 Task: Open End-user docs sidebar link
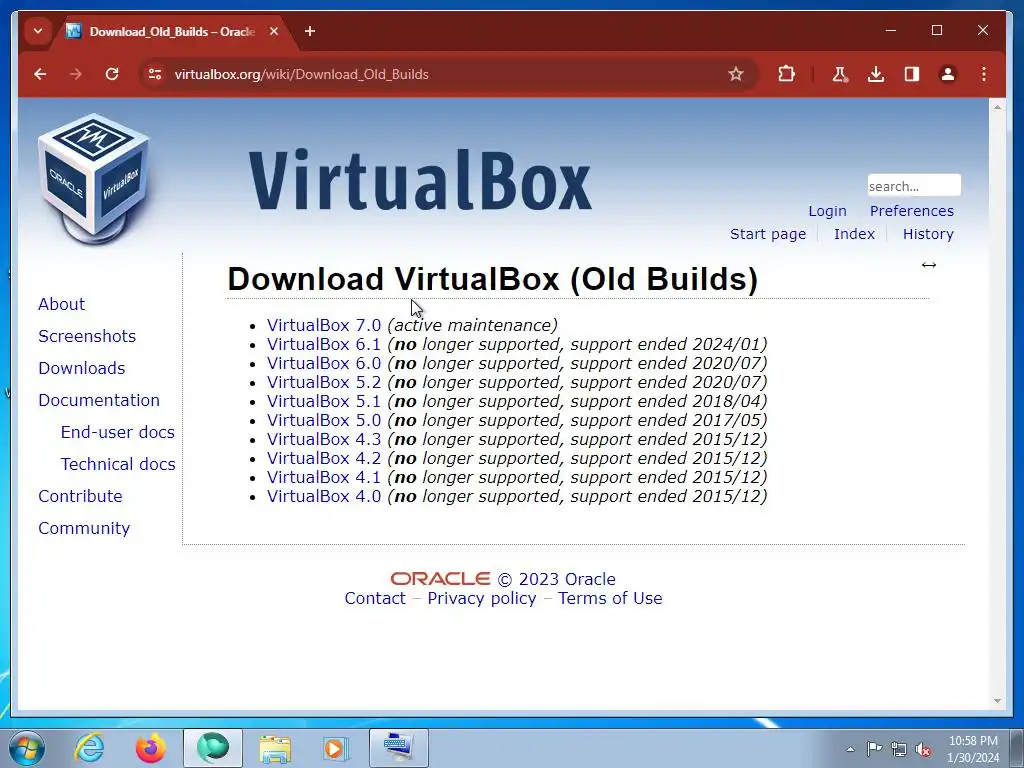(x=118, y=432)
